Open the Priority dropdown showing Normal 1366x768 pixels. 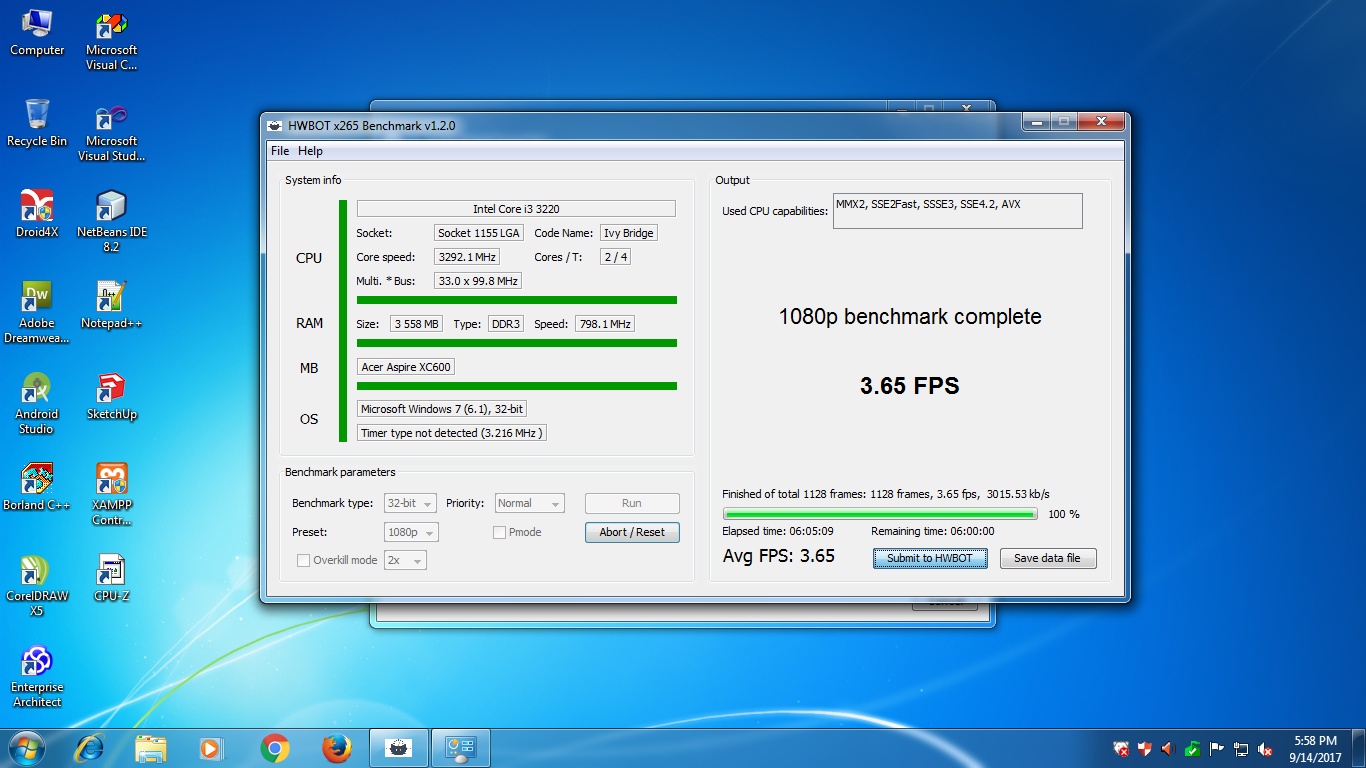(529, 503)
